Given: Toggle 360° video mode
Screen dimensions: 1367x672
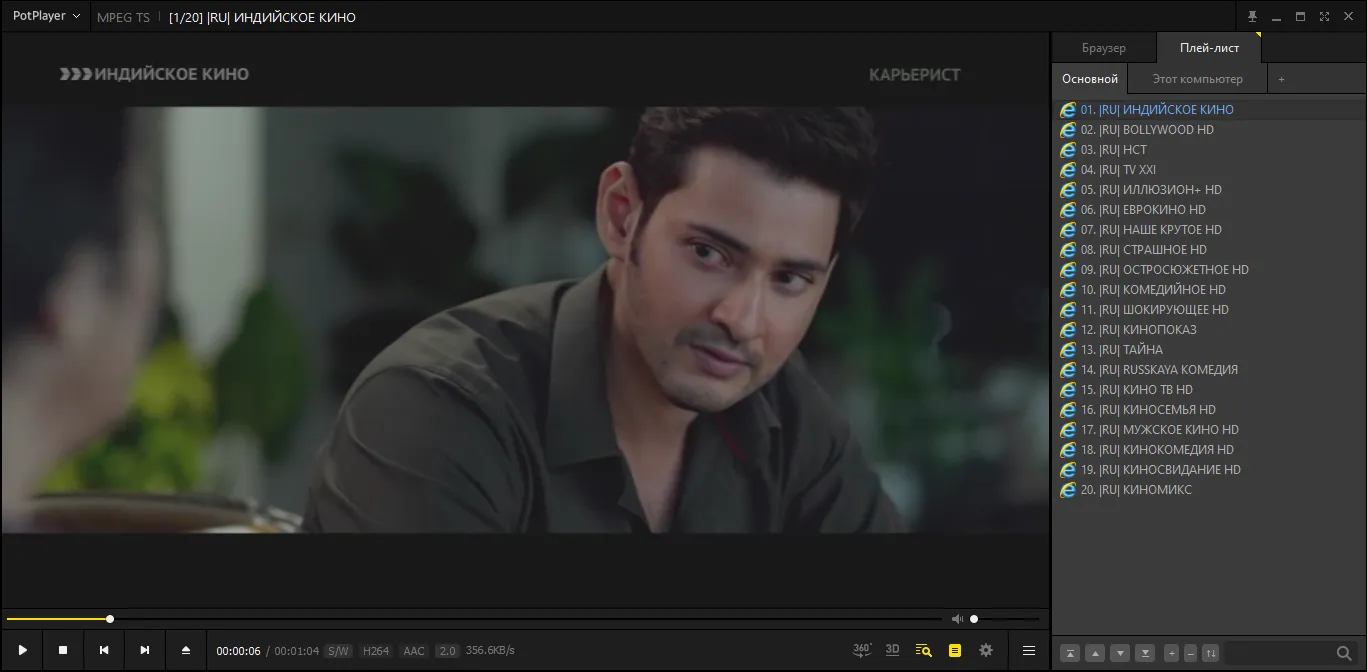Looking at the screenshot, I should click(x=862, y=650).
